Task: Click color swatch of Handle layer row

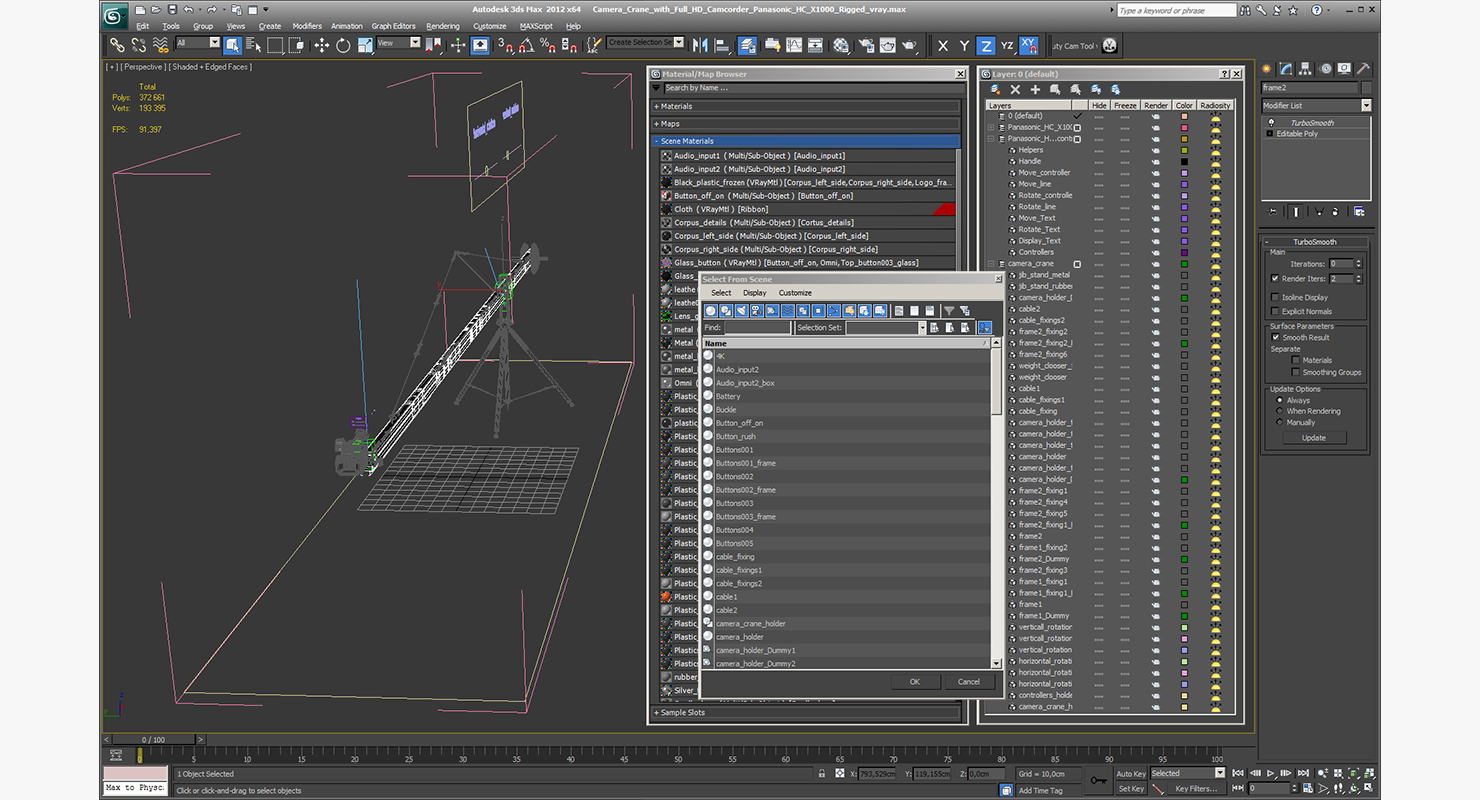Action: click(x=1184, y=161)
